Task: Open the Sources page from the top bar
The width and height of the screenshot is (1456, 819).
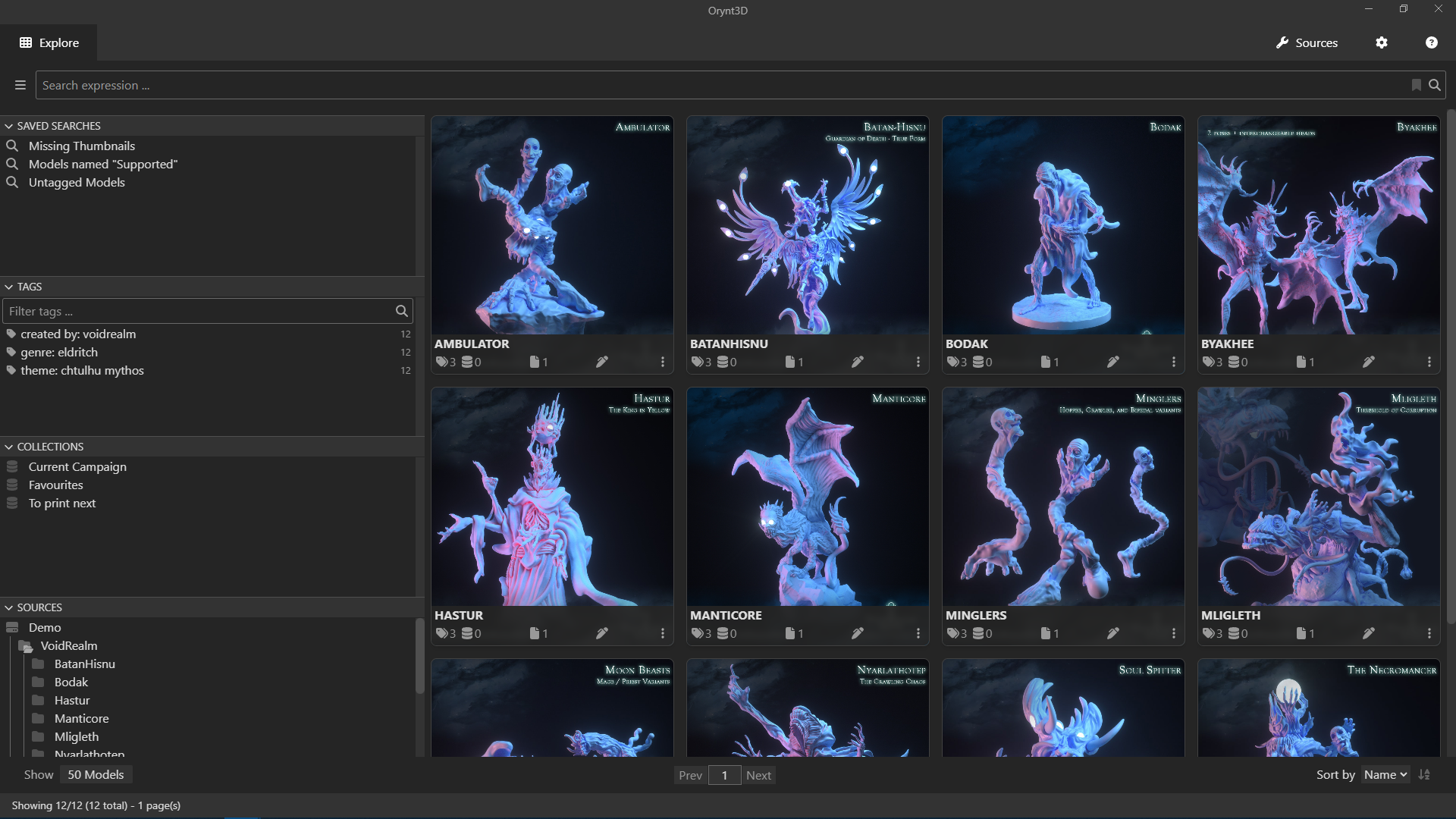Action: click(1307, 42)
